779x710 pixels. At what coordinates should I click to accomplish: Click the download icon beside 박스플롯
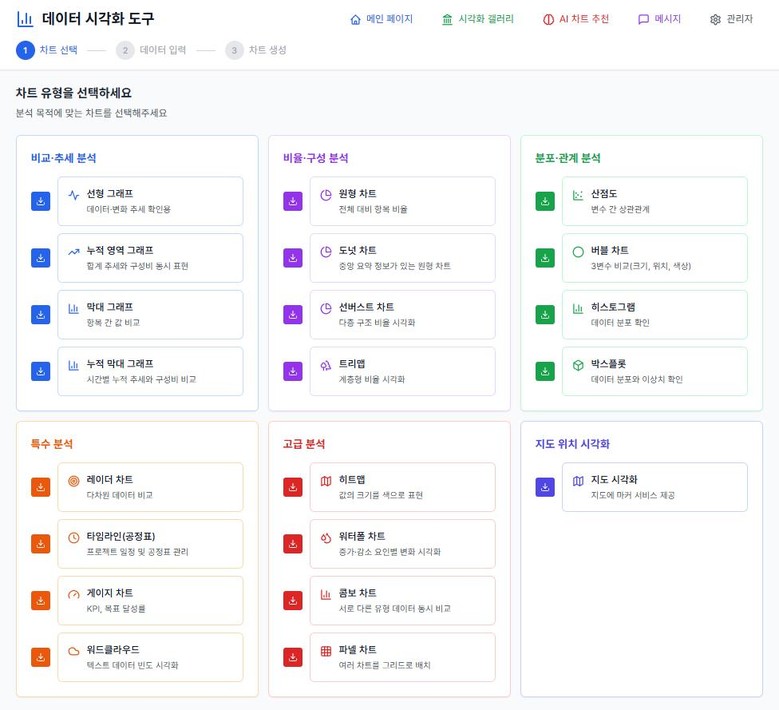pyautogui.click(x=544, y=371)
